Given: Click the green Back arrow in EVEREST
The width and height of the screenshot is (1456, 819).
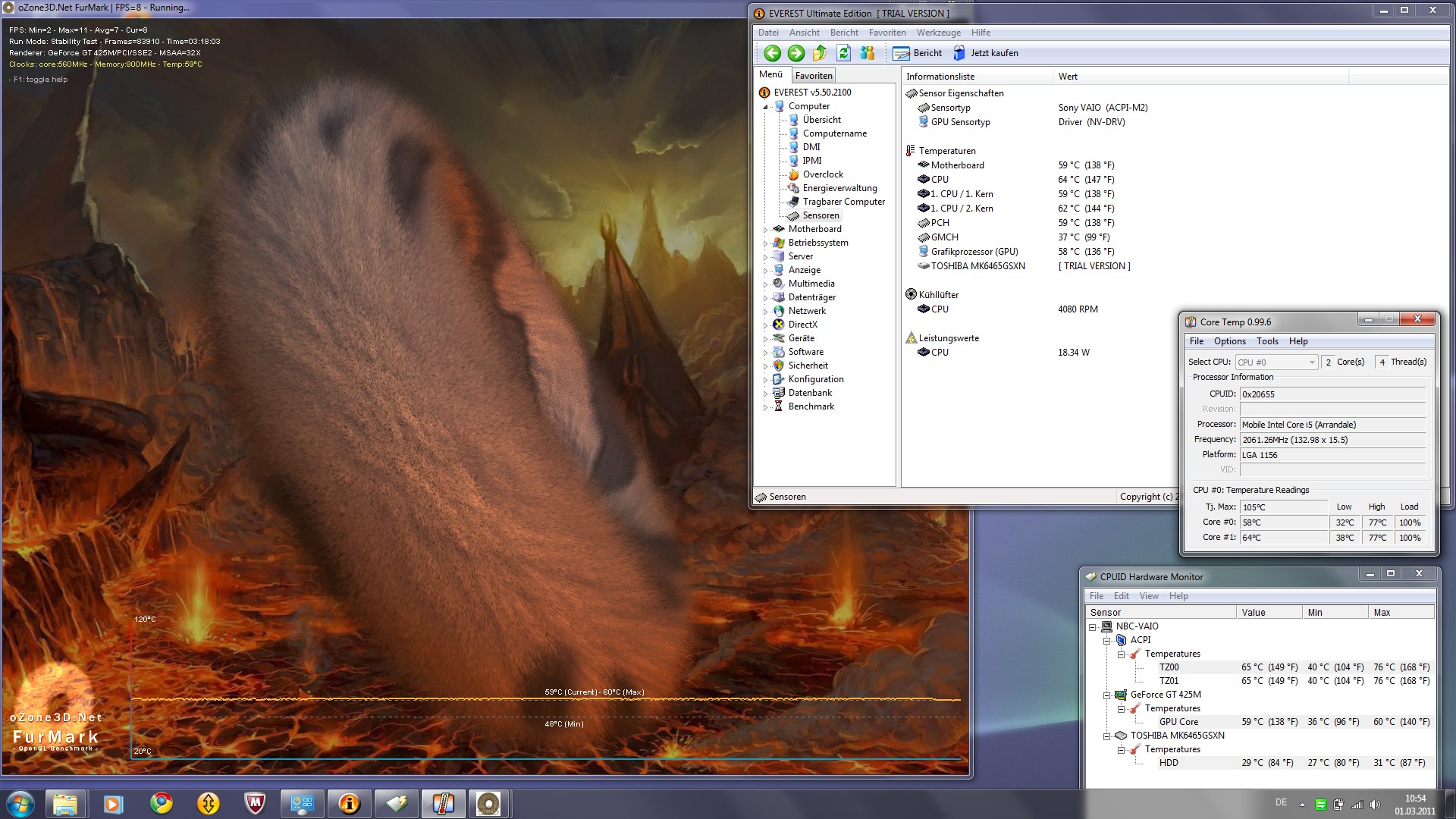Looking at the screenshot, I should pos(772,53).
